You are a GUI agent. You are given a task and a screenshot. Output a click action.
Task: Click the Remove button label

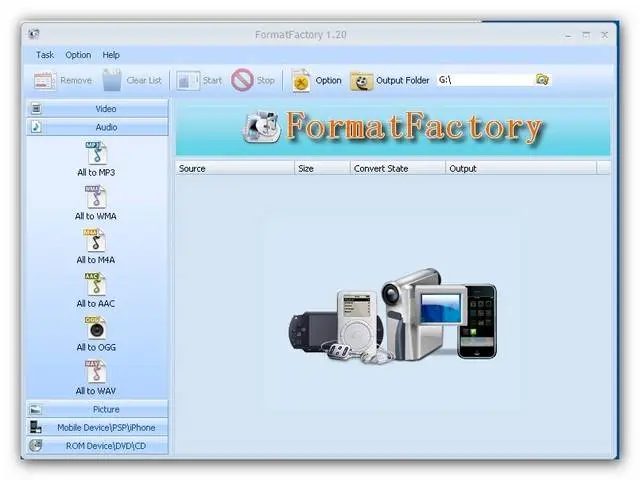pyautogui.click(x=76, y=80)
